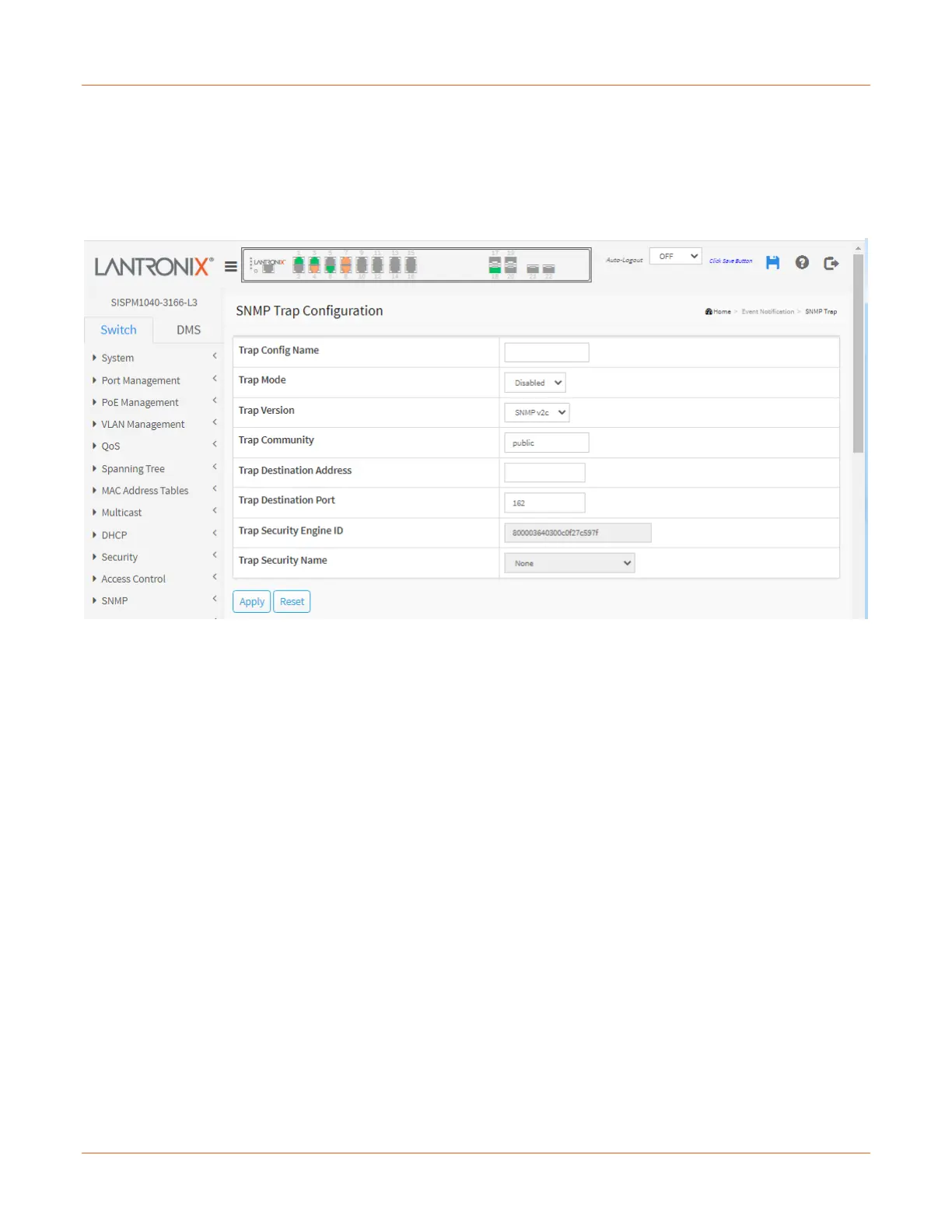
Task: Click the save configuration disk icon
Action: pyautogui.click(x=772, y=263)
